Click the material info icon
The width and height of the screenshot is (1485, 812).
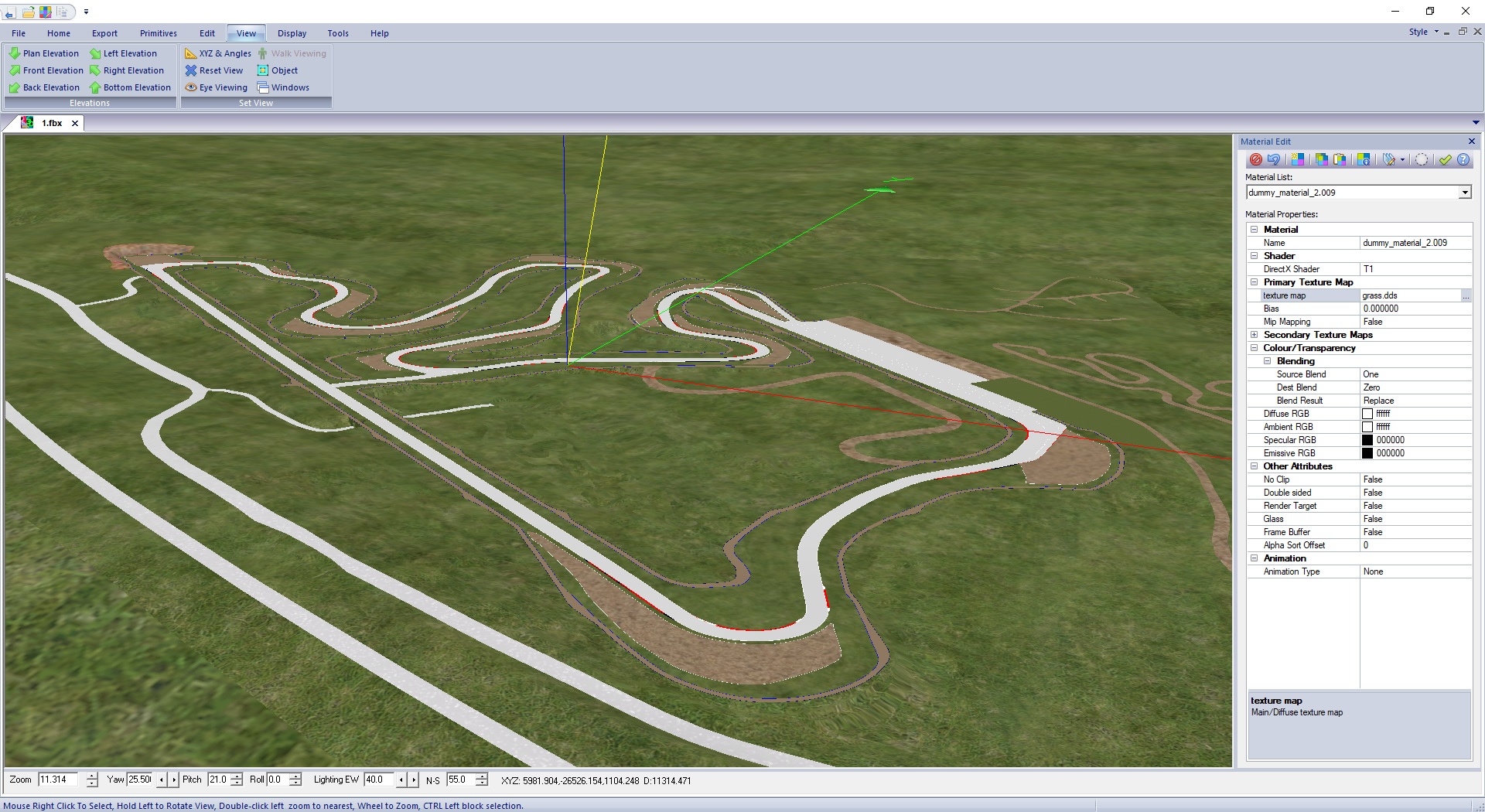tap(1363, 159)
